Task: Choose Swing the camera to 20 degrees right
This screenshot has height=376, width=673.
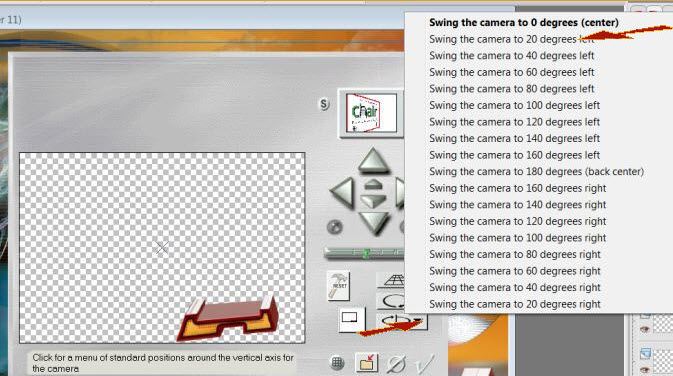Action: click(515, 304)
